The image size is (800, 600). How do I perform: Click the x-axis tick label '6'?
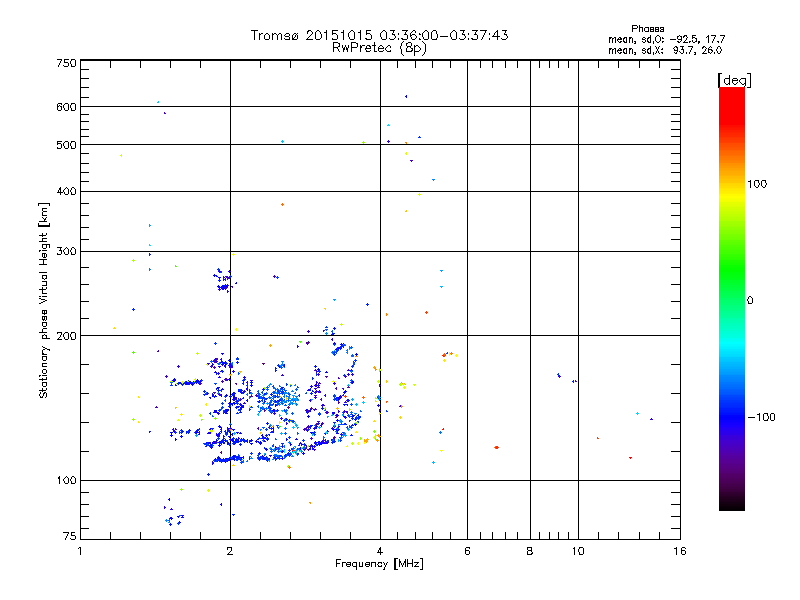click(x=467, y=551)
